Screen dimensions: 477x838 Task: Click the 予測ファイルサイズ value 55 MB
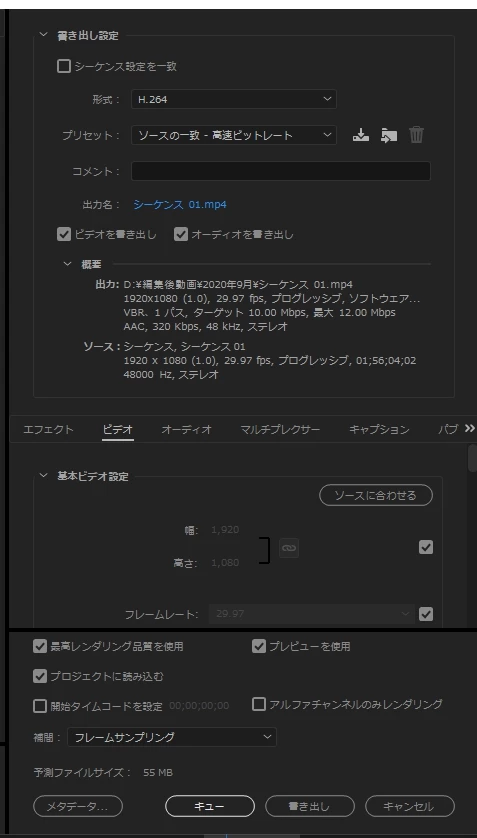158,772
